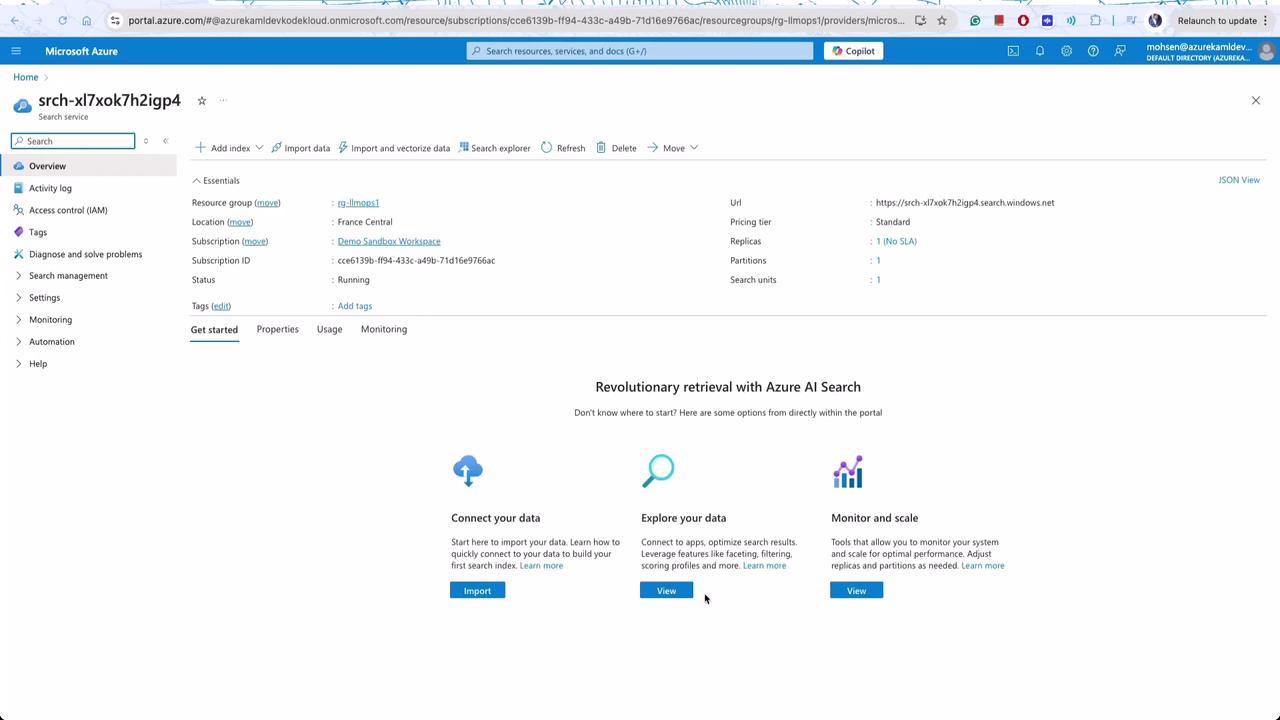Screen dimensions: 1280x720
Task: Click the sidebar Search input
Action: coord(73,141)
